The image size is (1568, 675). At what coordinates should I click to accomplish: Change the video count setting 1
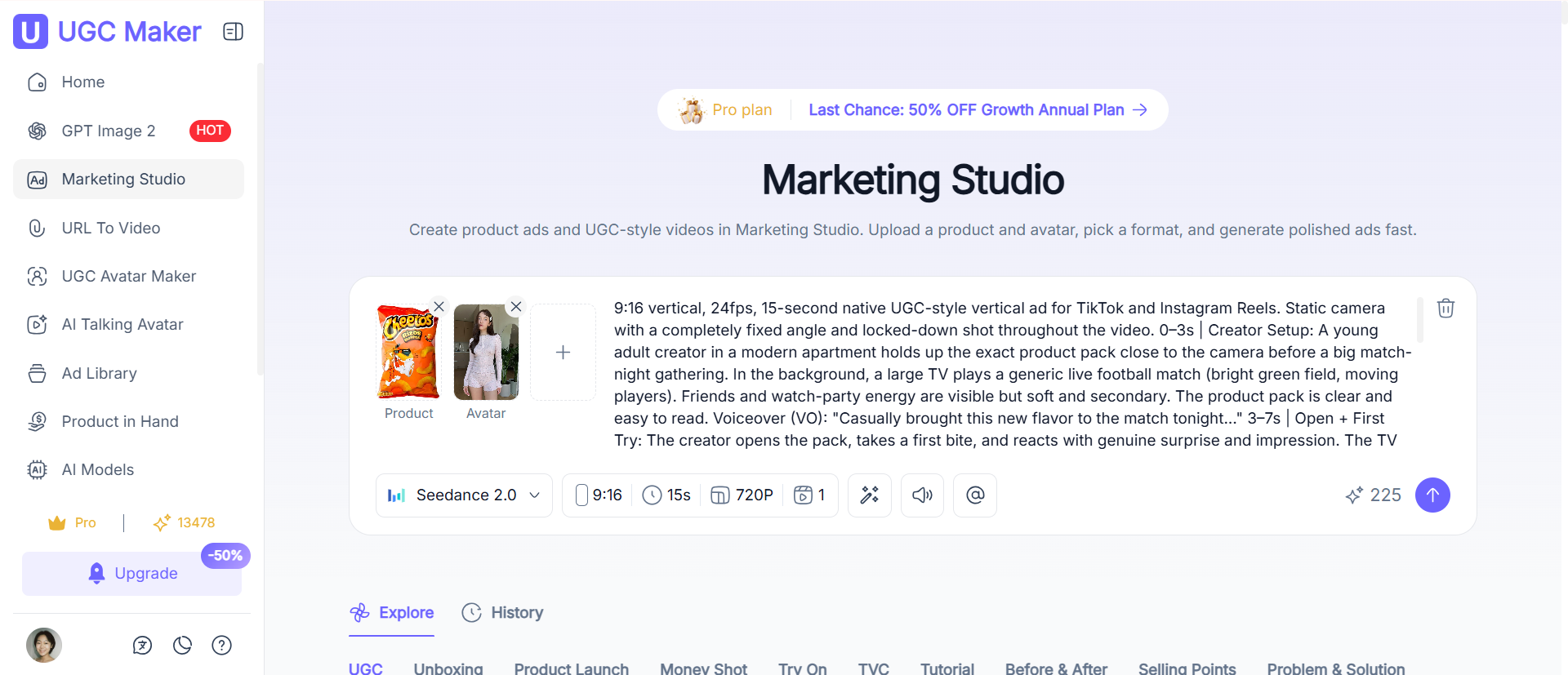810,495
